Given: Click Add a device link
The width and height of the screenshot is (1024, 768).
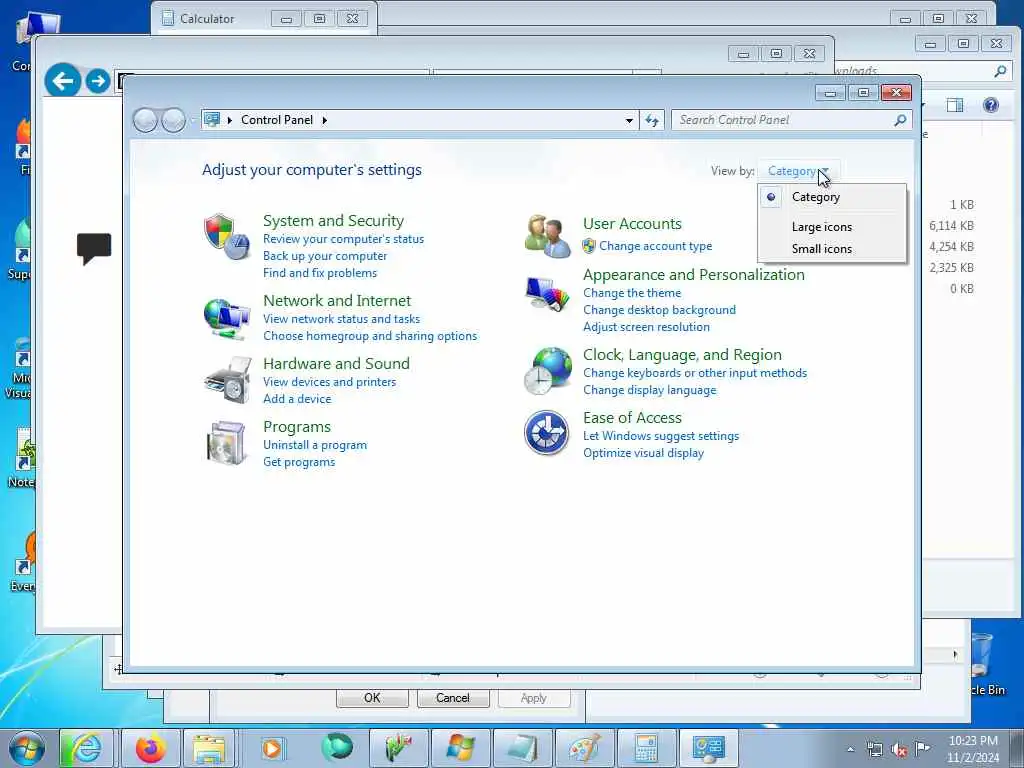Looking at the screenshot, I should click(297, 399).
